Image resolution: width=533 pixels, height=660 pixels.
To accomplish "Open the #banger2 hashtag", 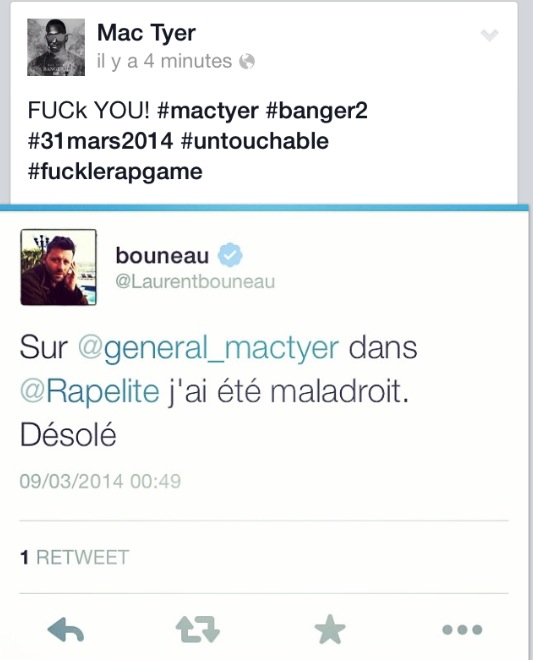I will coord(317,111).
